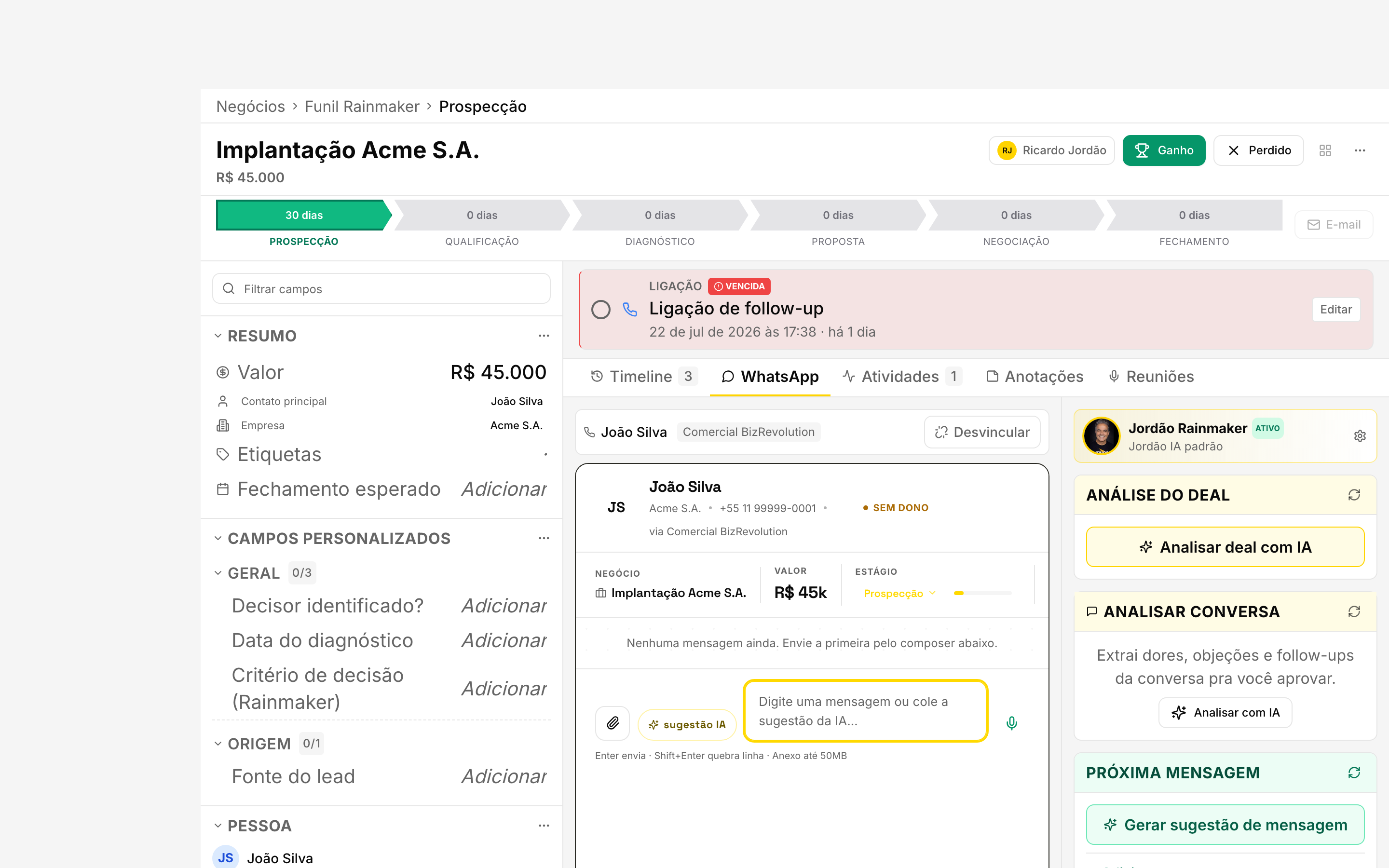This screenshot has height=868, width=1389.
Task: Edit the follow-up call activity
Action: pos(1335,310)
